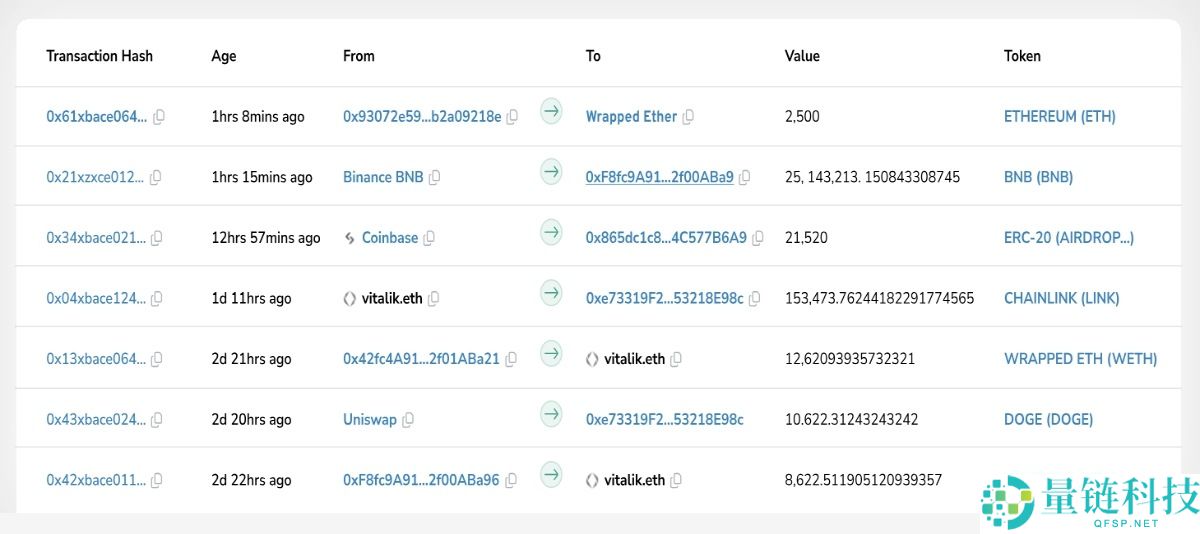The image size is (1200, 534).
Task: Copy transaction hash 0x42xbace011
Action: point(157,481)
